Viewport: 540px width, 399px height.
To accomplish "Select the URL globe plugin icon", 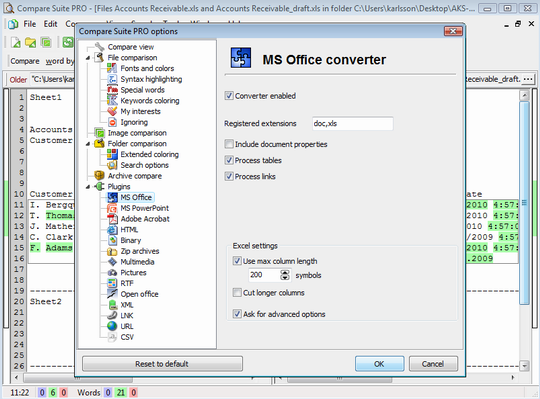I will tap(112, 326).
